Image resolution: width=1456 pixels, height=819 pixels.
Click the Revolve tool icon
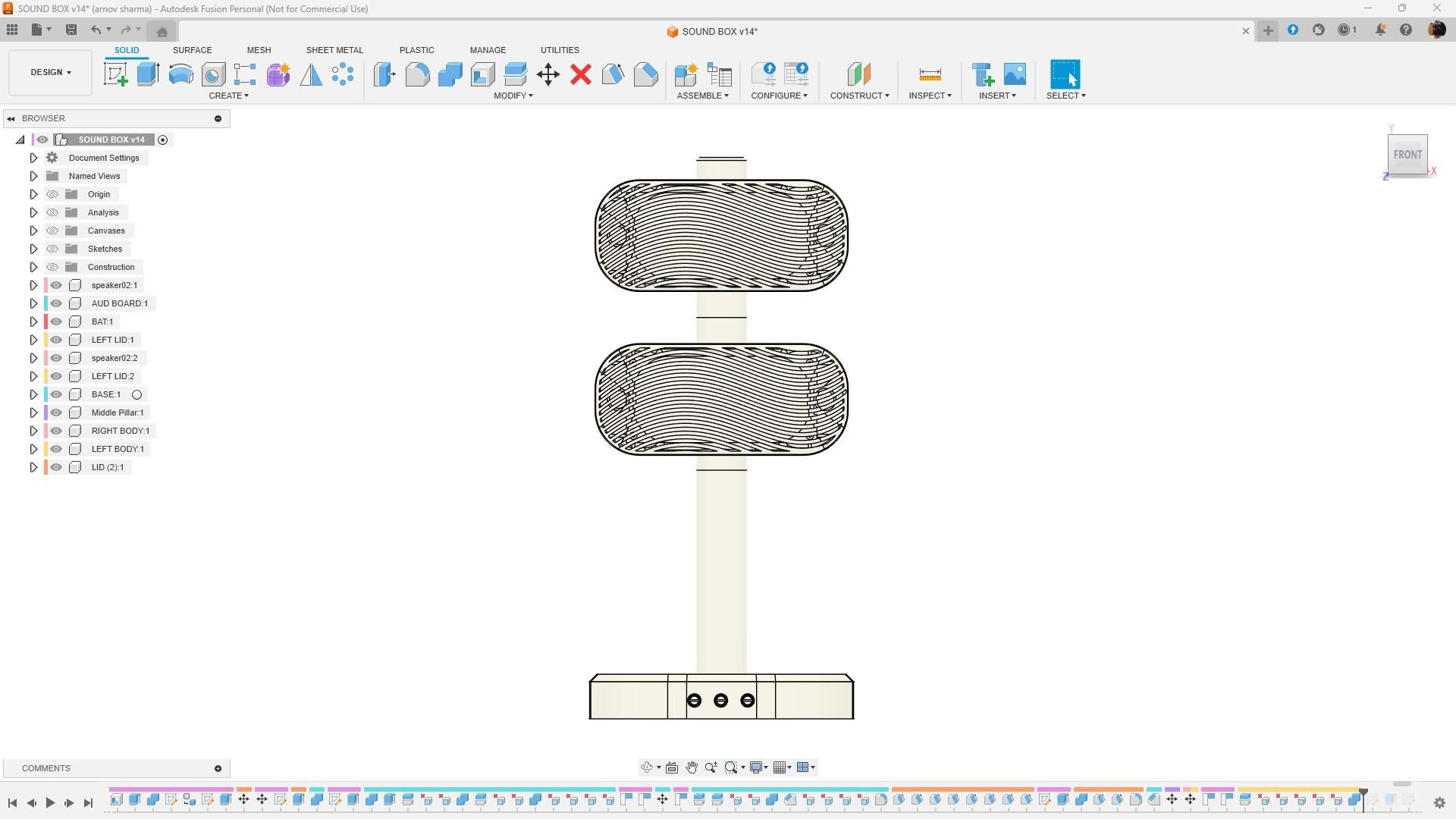tap(180, 74)
